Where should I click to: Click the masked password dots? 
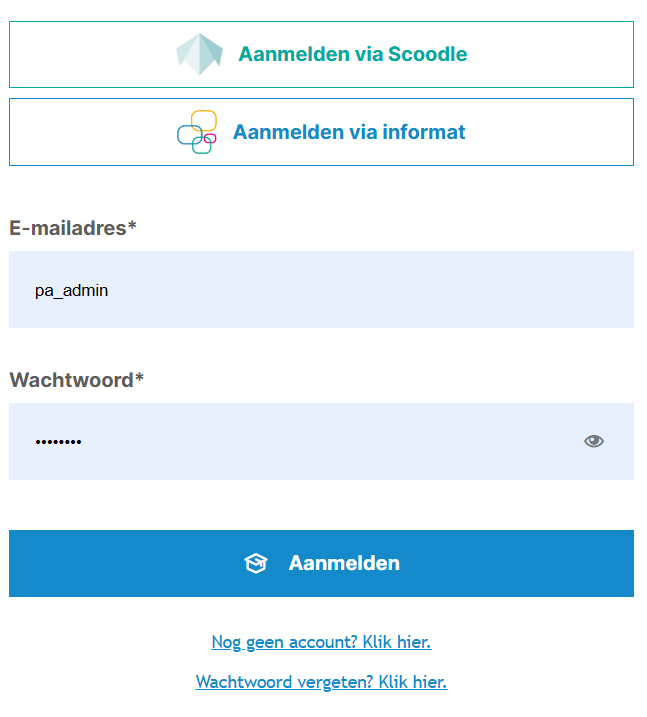point(59,442)
